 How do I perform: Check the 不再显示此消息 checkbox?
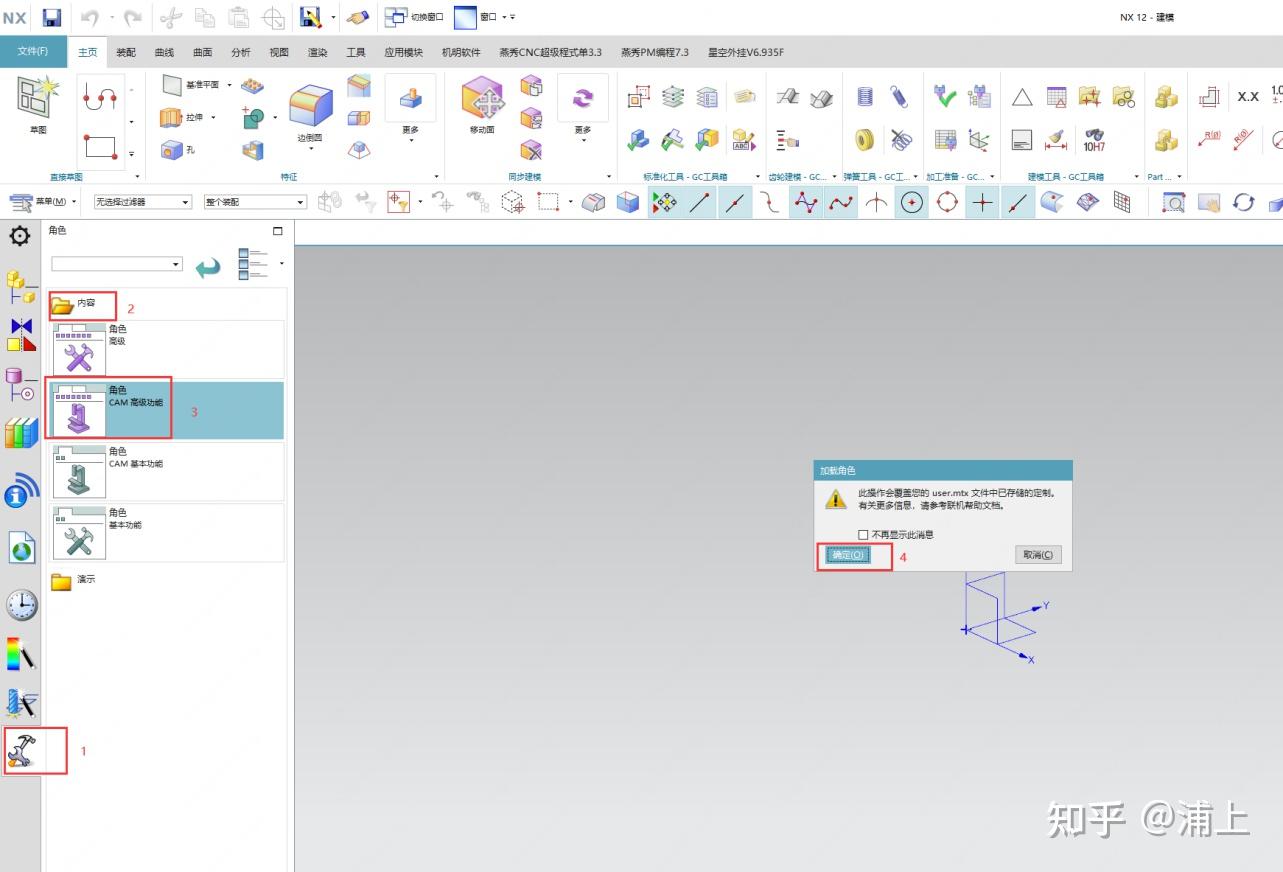tap(863, 535)
